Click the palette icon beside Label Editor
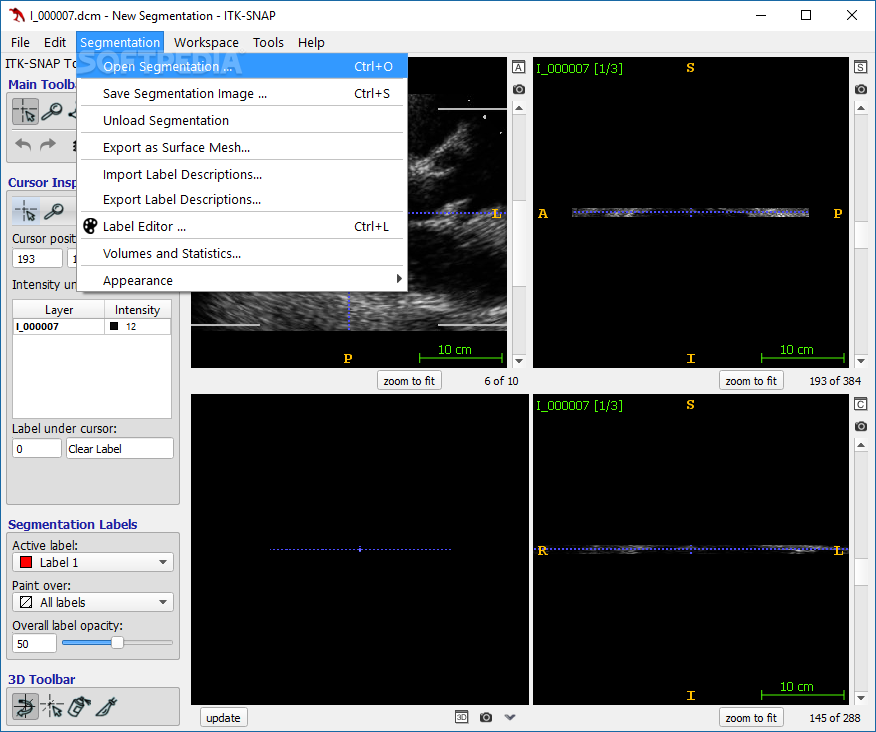The height and width of the screenshot is (732, 876). pos(90,226)
